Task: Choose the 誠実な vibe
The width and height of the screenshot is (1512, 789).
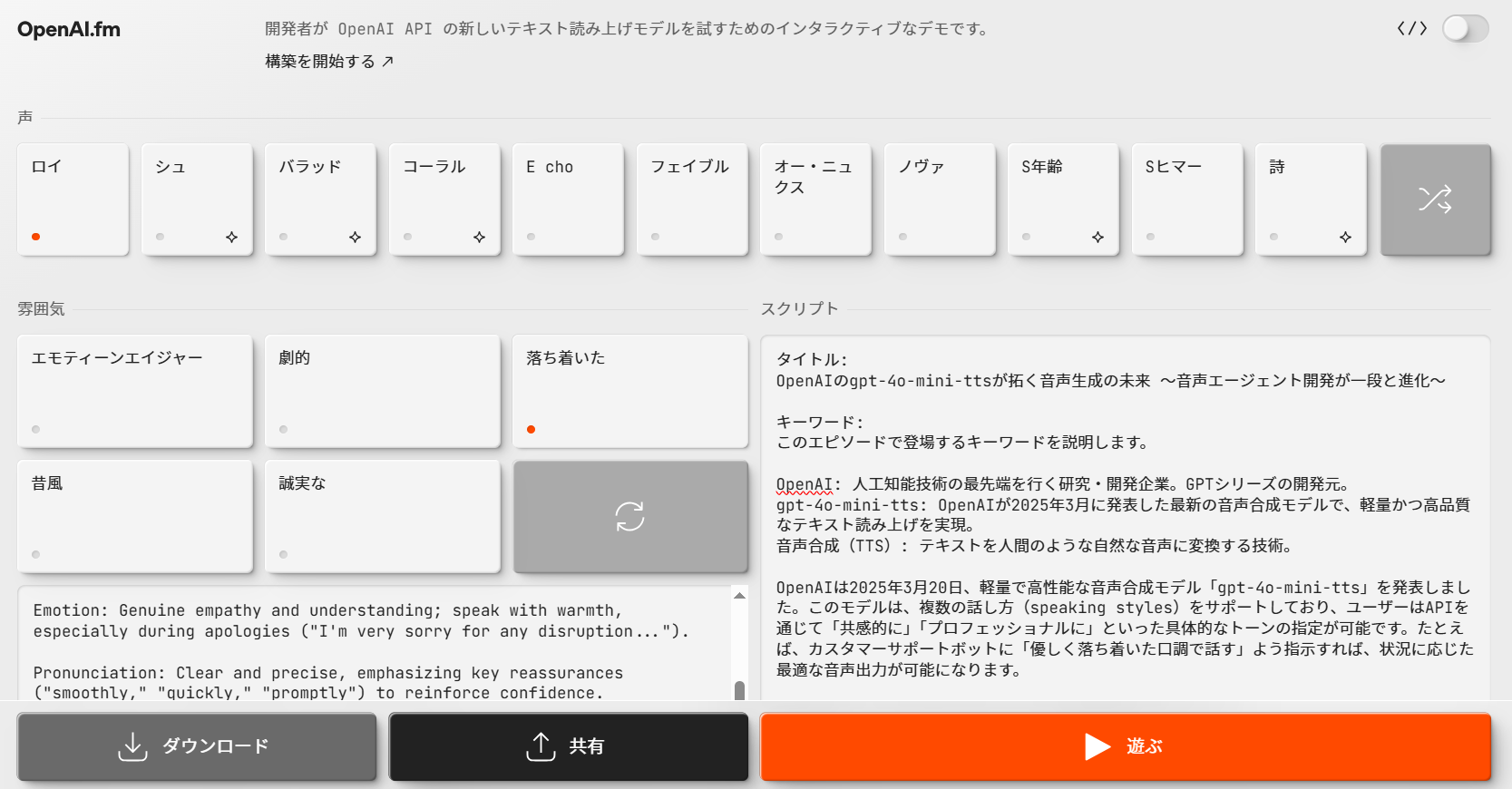Action: [383, 516]
